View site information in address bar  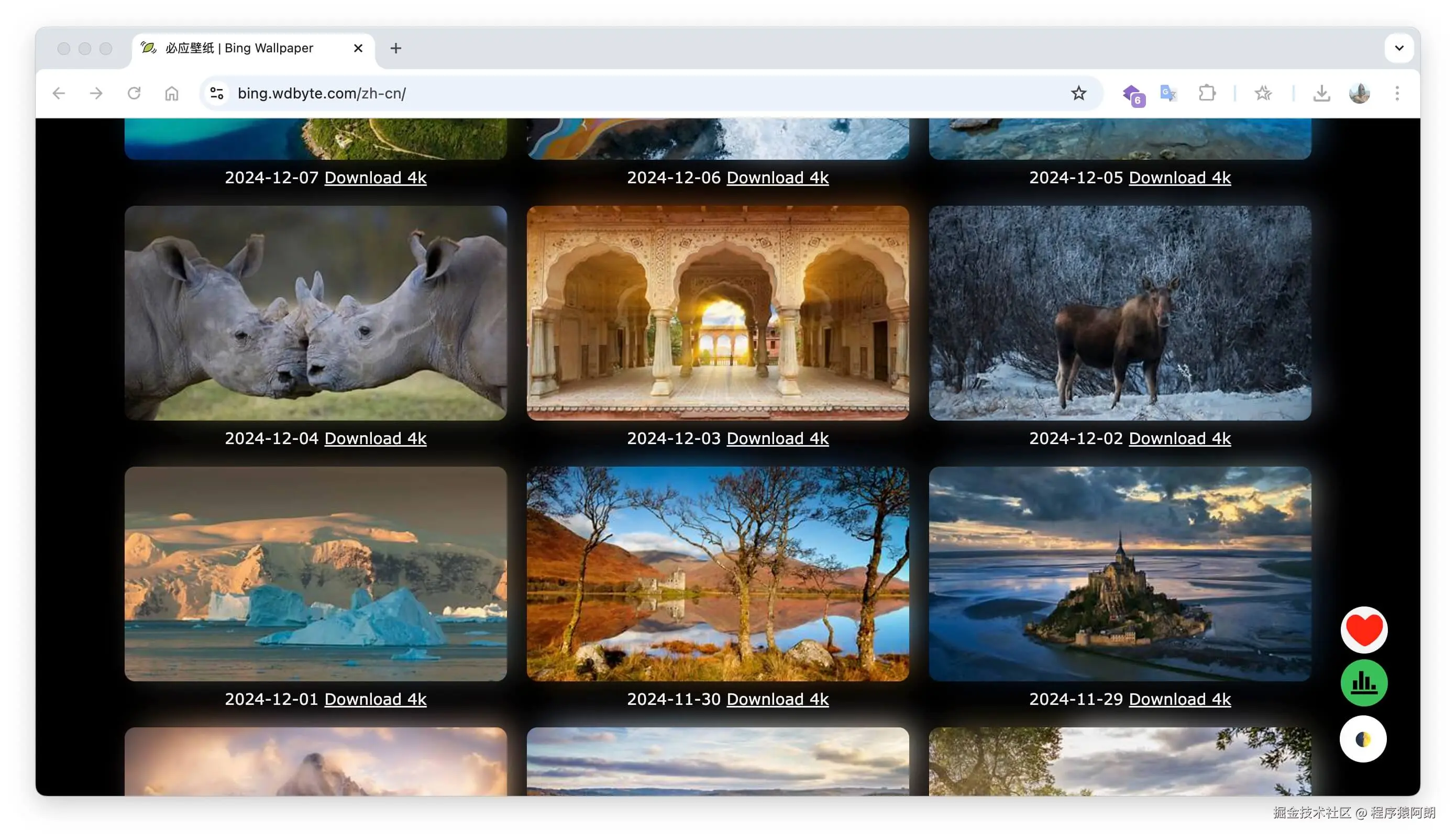coord(217,93)
